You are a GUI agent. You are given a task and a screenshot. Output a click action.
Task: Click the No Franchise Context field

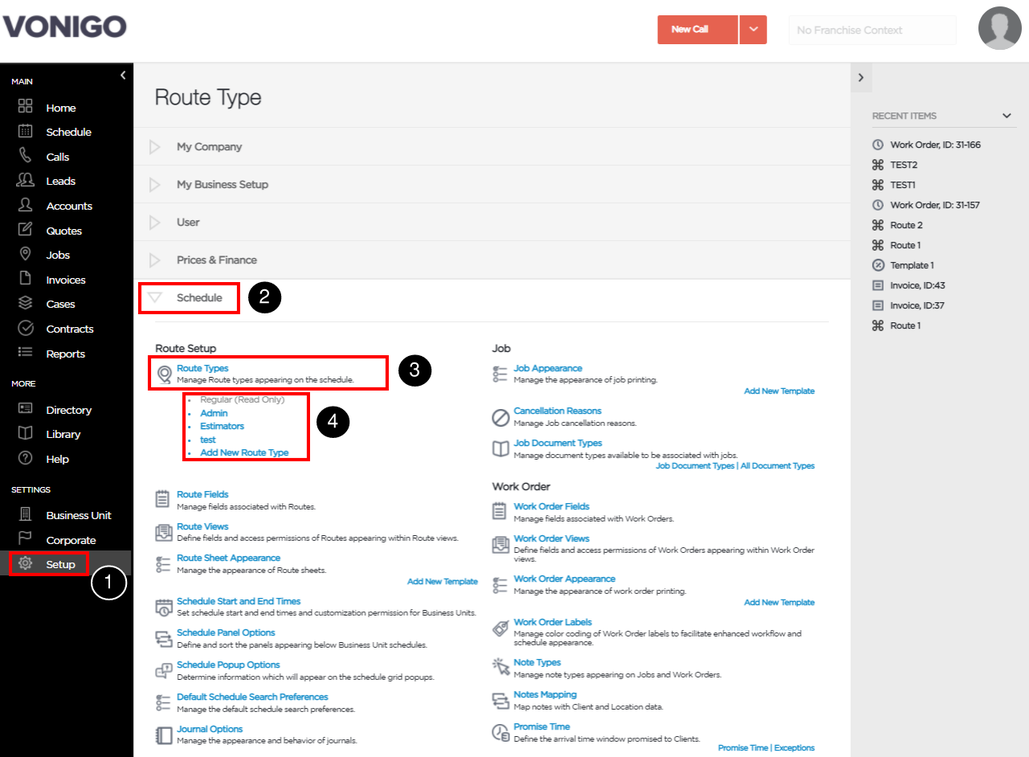pyautogui.click(x=872, y=30)
